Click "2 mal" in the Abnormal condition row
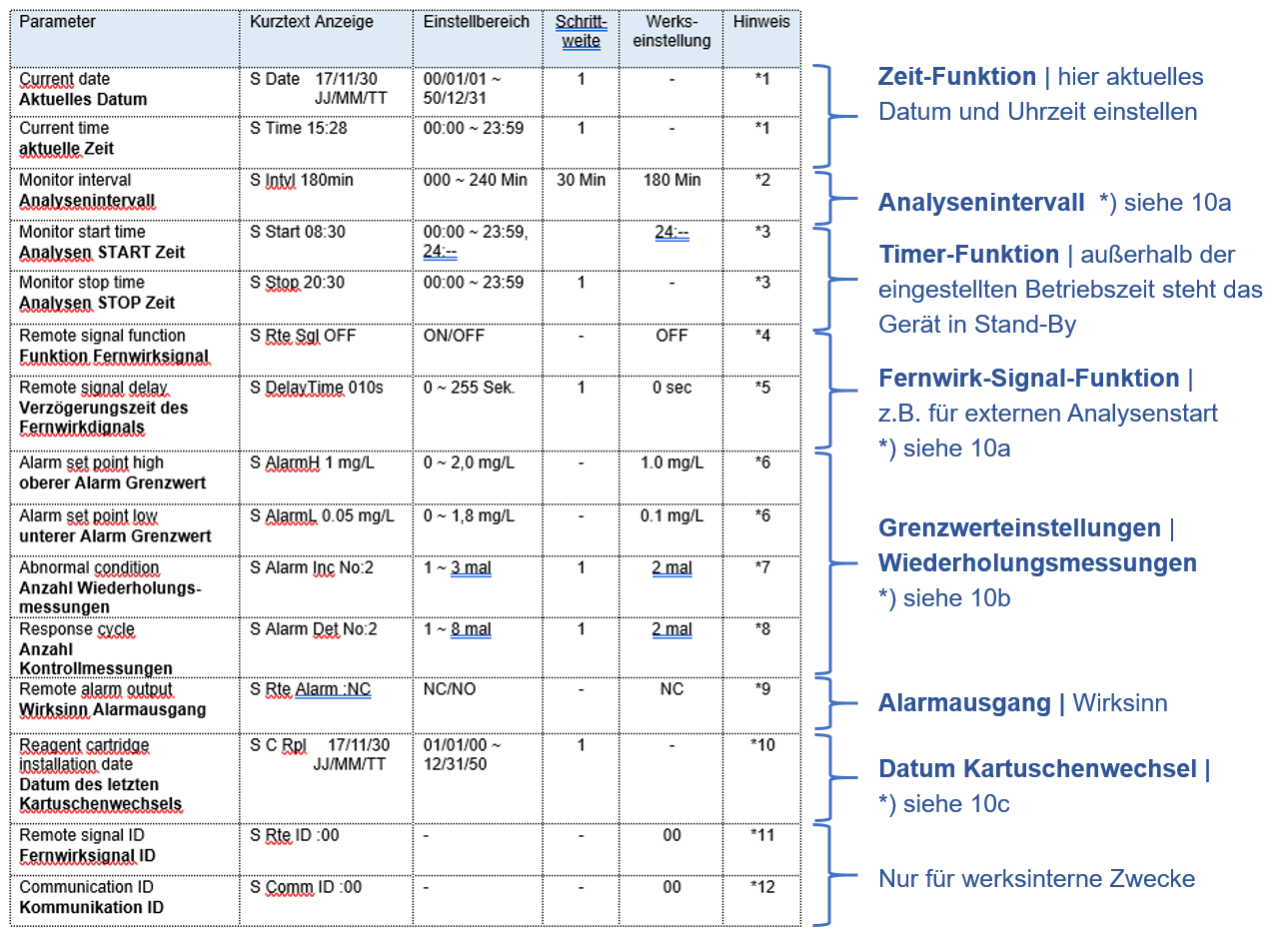The height and width of the screenshot is (935, 1288). click(671, 567)
